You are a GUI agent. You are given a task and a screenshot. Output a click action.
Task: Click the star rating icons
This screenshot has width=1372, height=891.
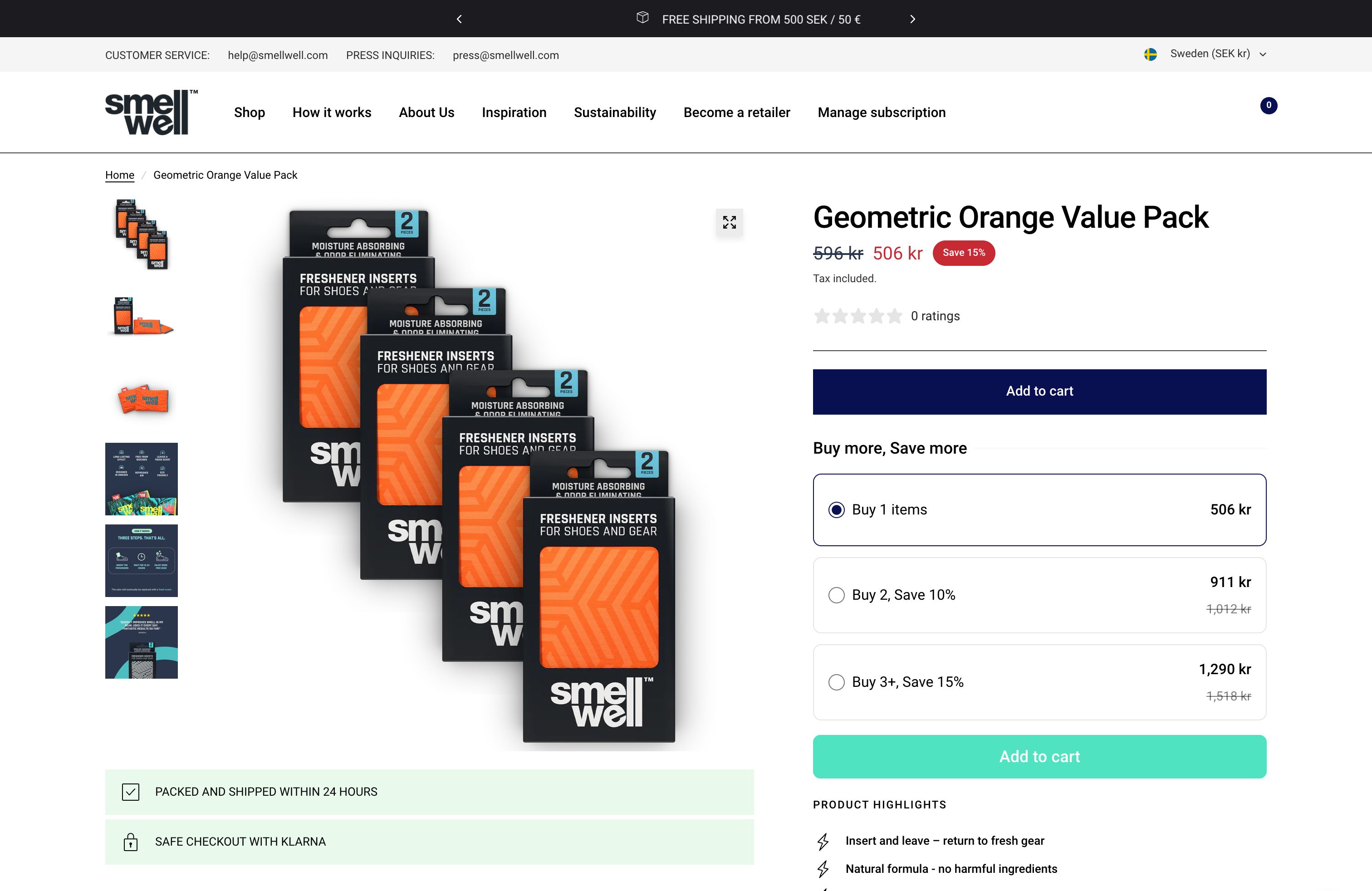(x=857, y=316)
